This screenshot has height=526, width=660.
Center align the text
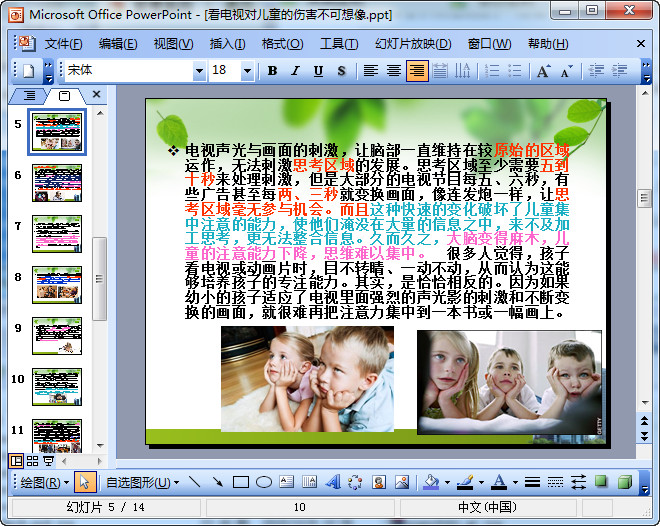394,71
